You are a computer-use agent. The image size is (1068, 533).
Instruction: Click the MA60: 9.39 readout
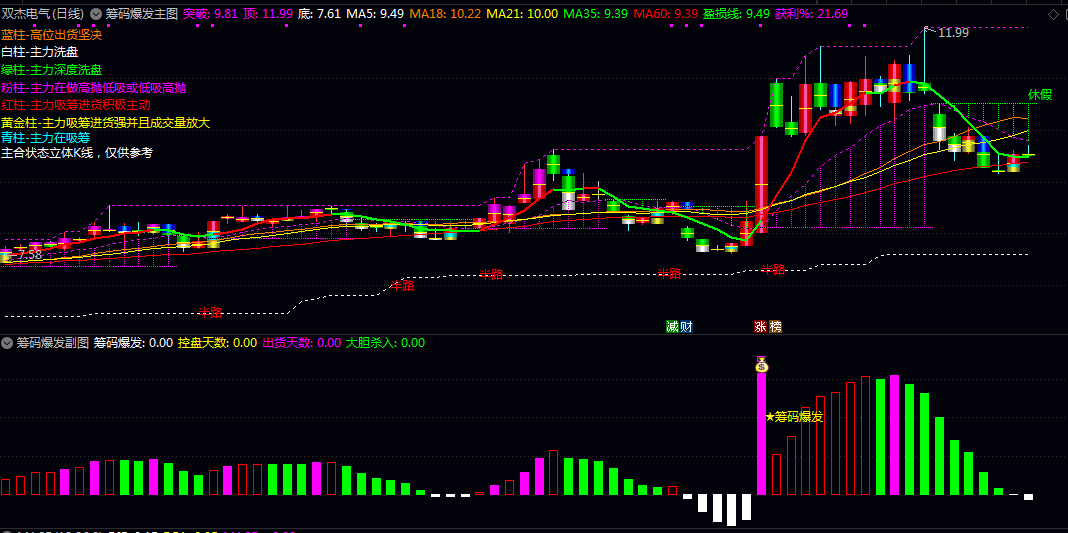coord(666,14)
